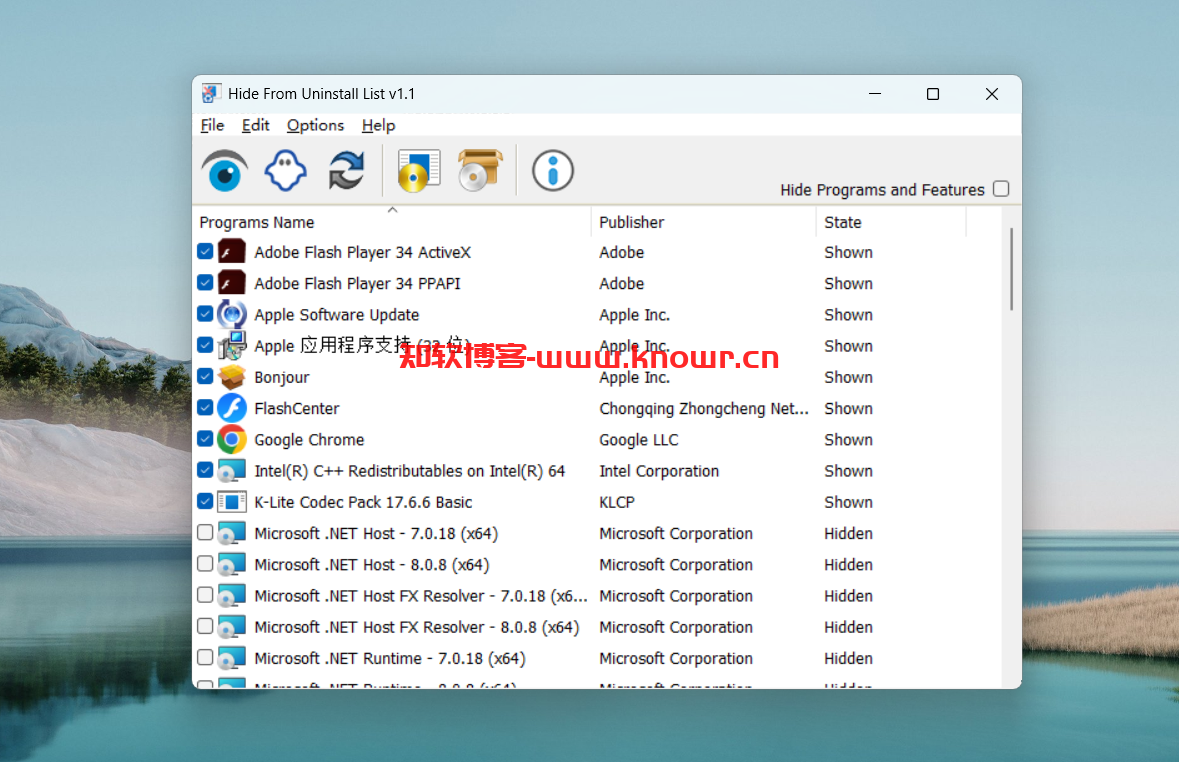
Task: Click the Bonjour package icon
Action: [x=232, y=377]
